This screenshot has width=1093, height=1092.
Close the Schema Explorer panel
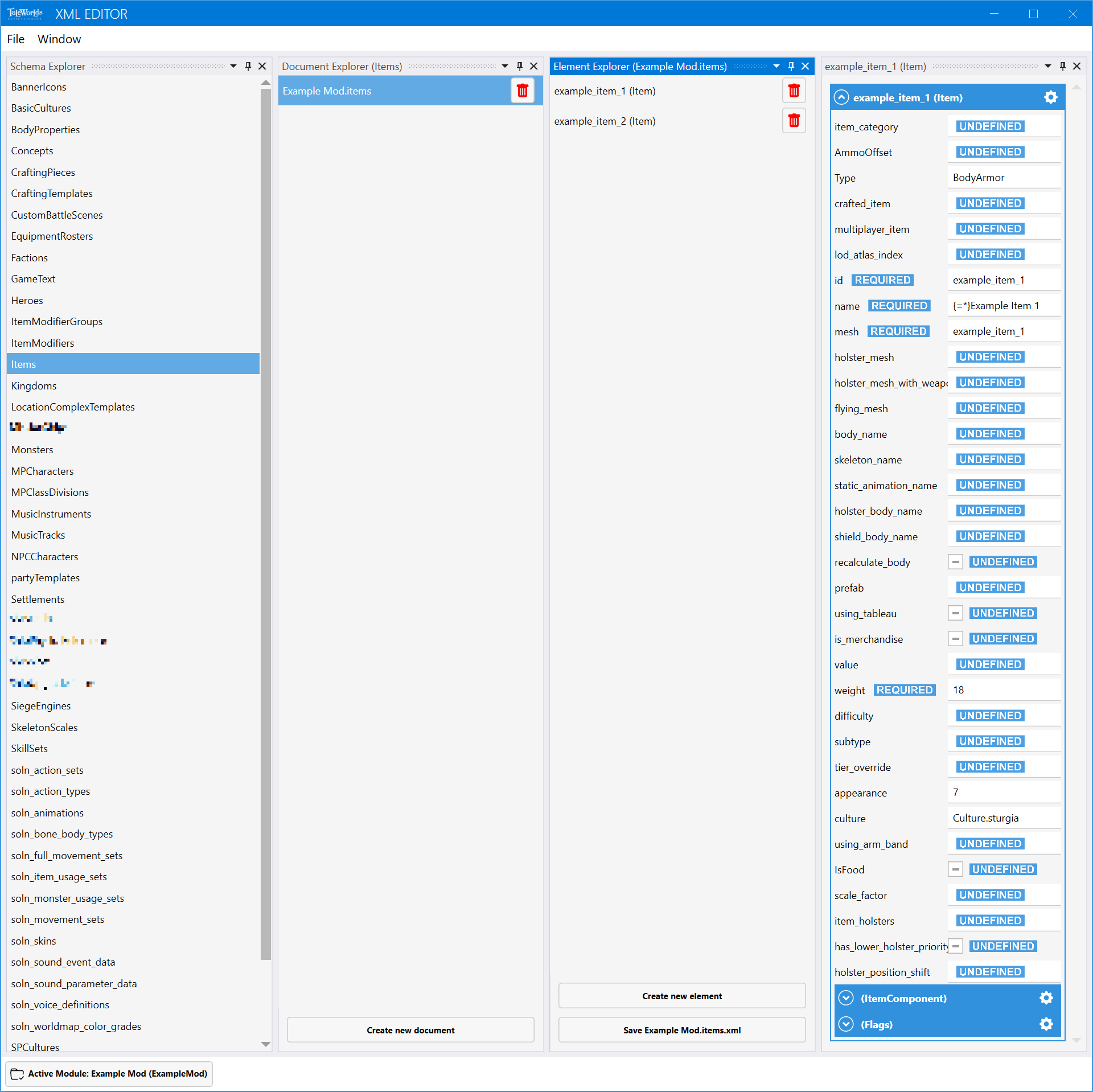(262, 66)
